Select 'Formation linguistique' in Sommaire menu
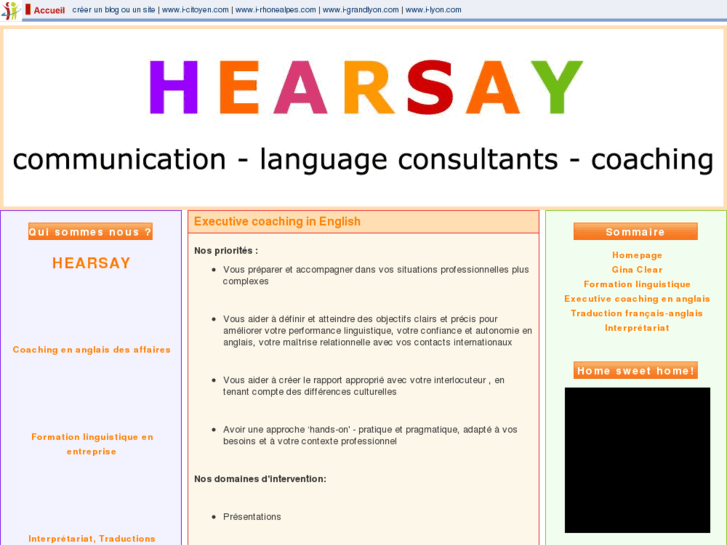 (637, 284)
